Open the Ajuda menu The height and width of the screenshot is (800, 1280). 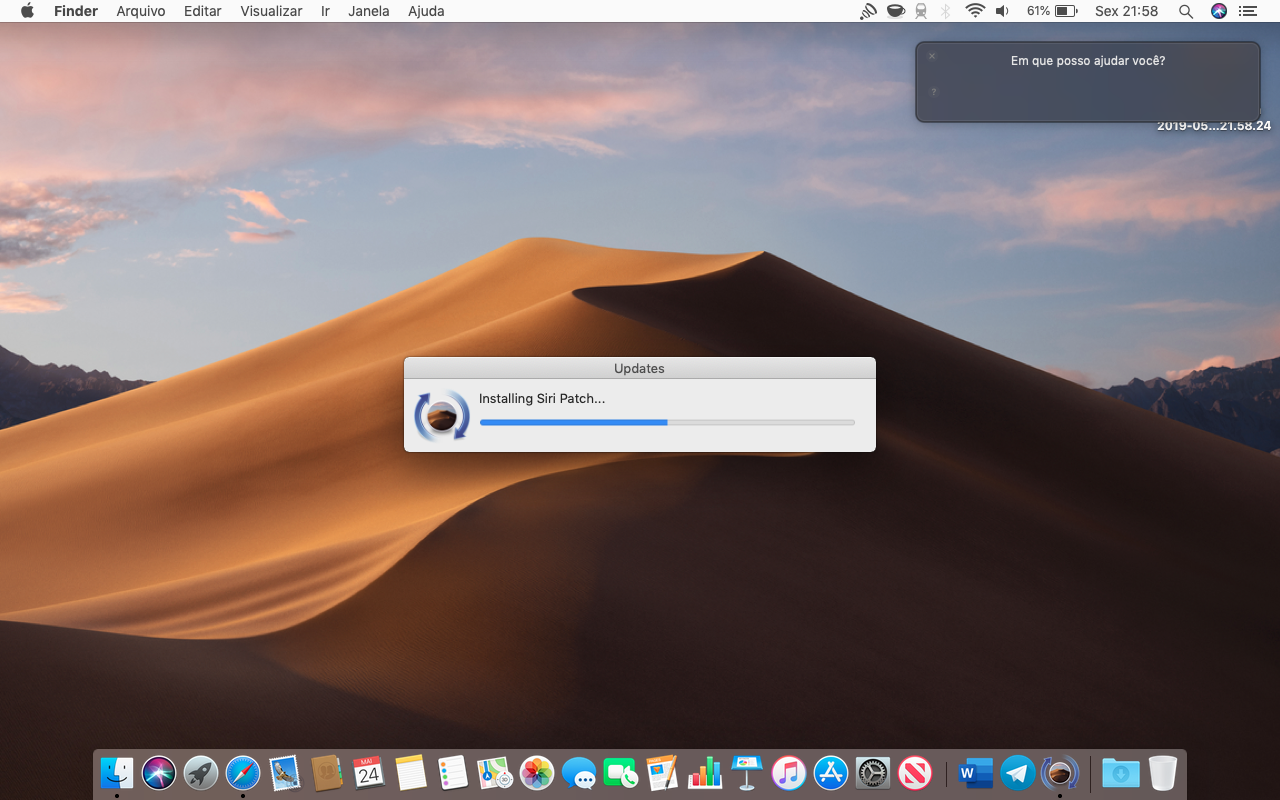click(x=426, y=11)
